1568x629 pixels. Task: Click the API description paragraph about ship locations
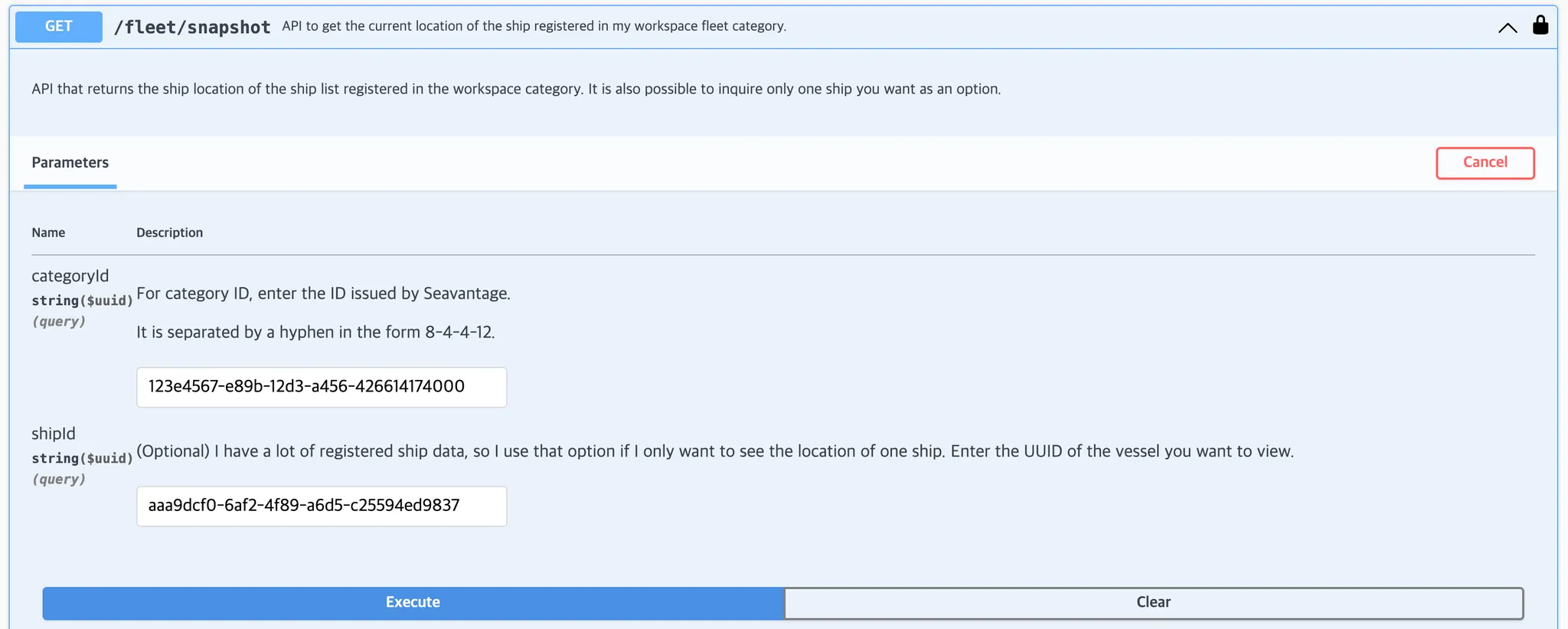(x=515, y=89)
